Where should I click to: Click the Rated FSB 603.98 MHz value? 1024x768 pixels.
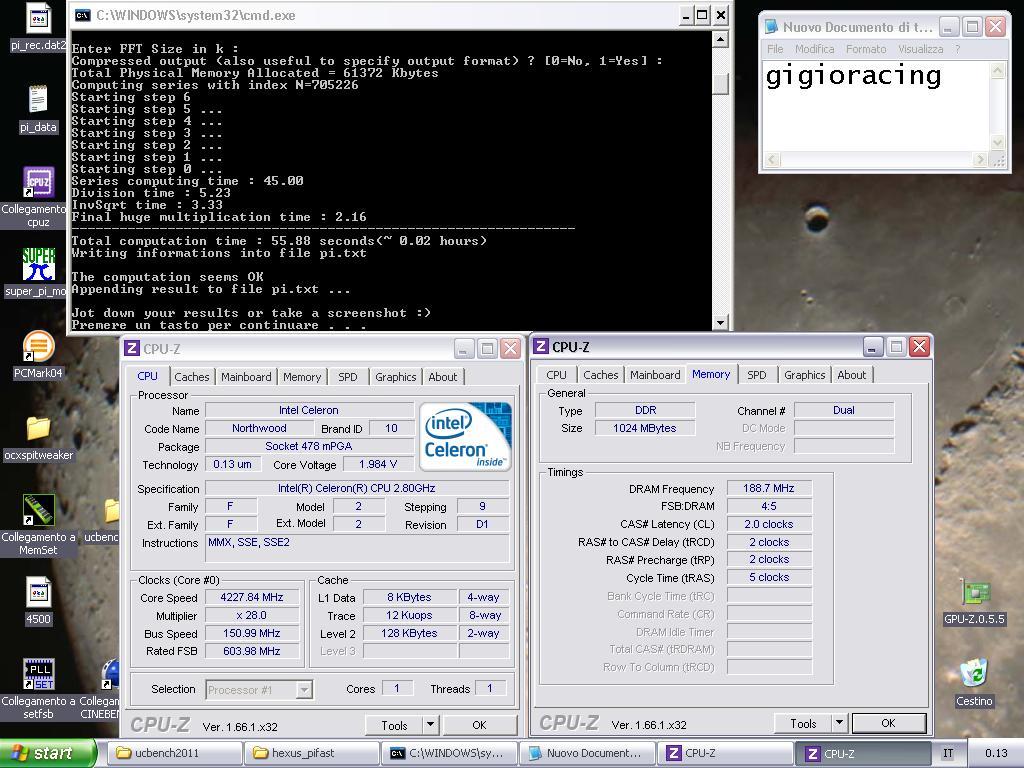point(252,651)
